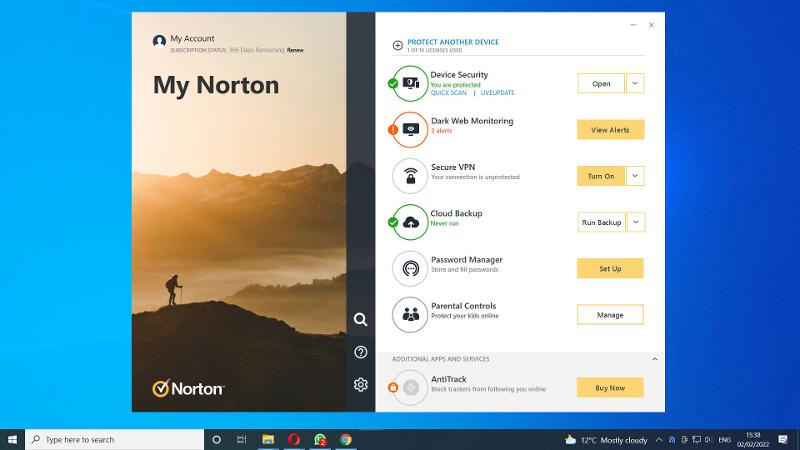Select the Parental Controls icon
This screenshot has width=800, height=450.
(410, 314)
